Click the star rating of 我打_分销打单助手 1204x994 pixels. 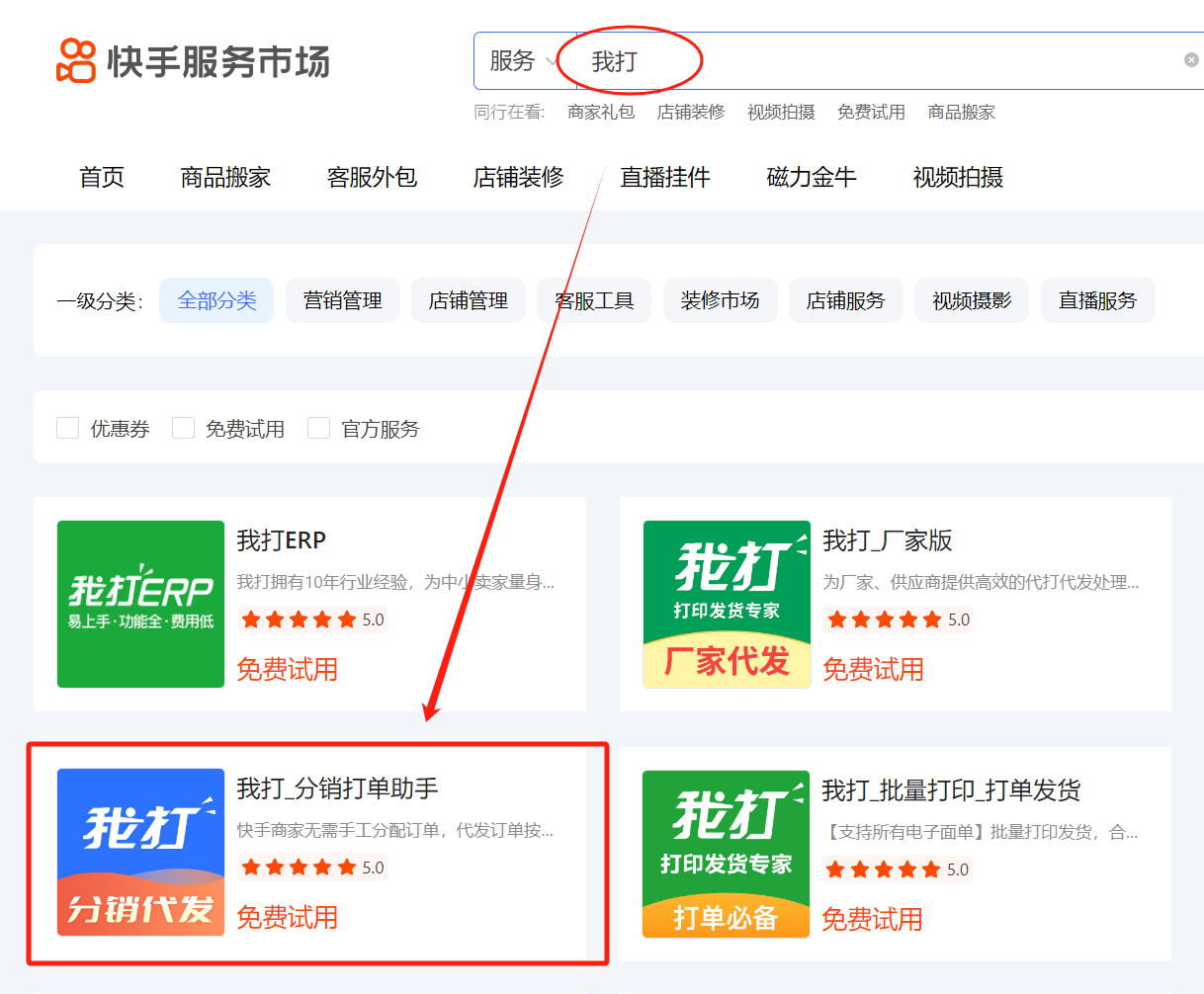pos(299,868)
